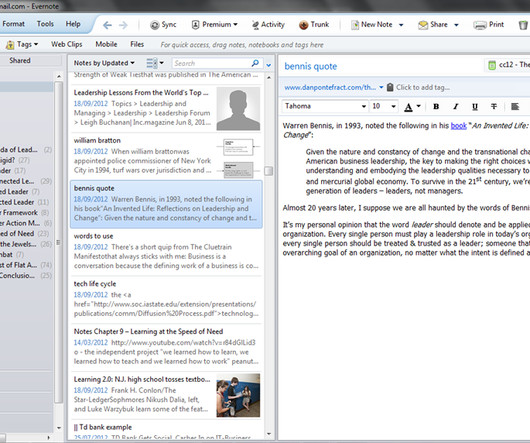Screen dimensions: 530x443
Task: Apply strikethrough formatting
Action: tap(494, 106)
